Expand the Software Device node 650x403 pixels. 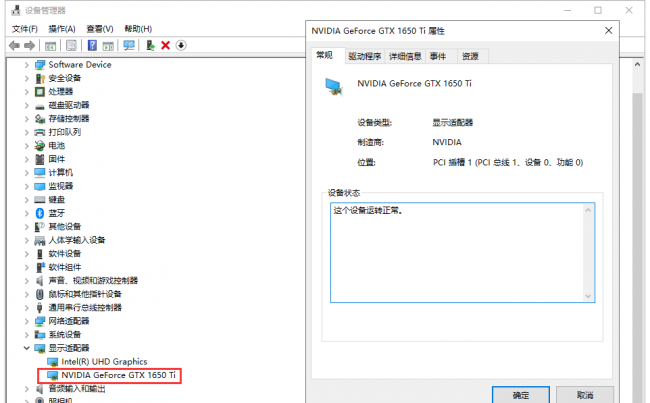(27, 65)
